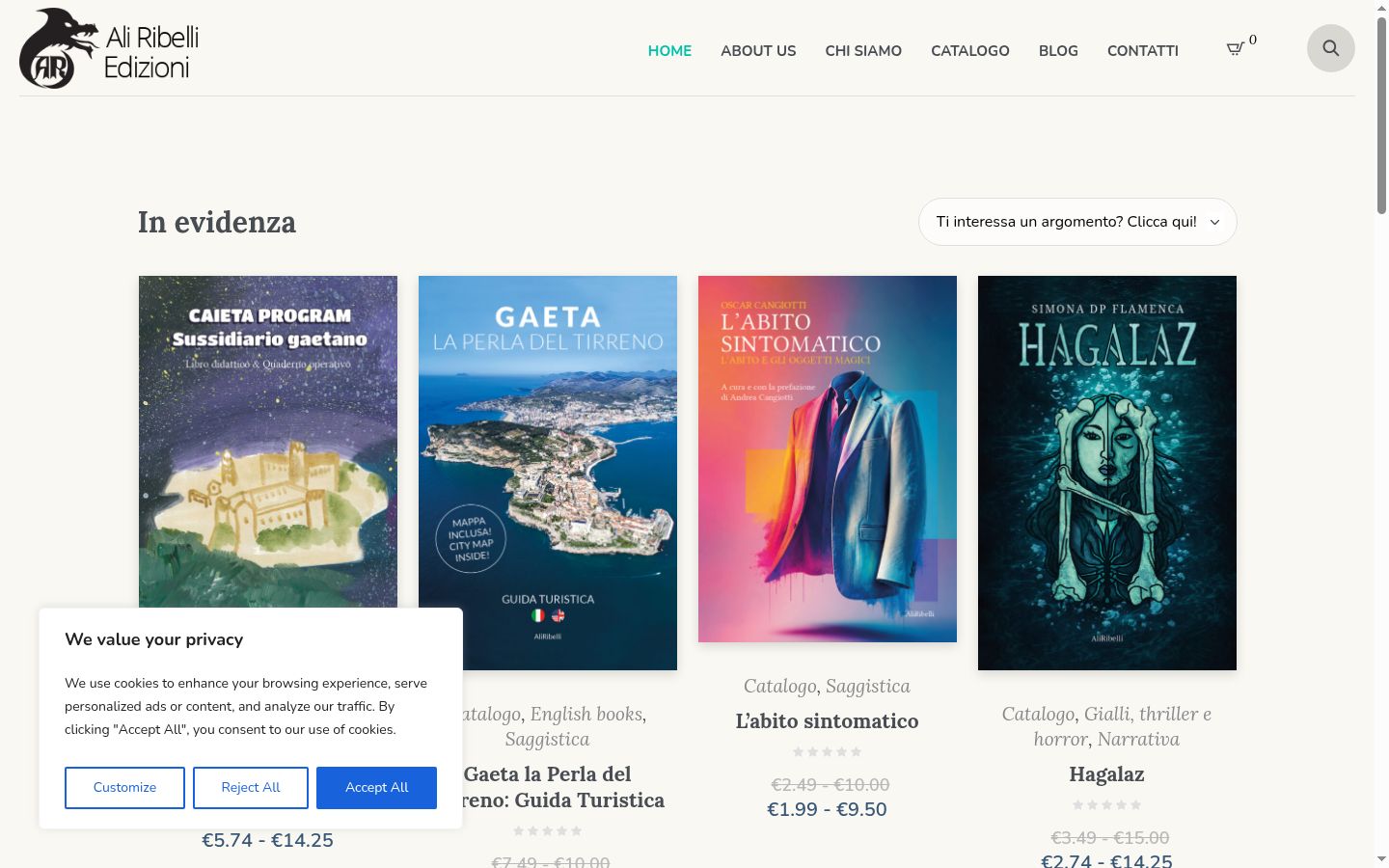Screen dimensions: 1389x868
Task: Click the price €1.99 - €9.50
Action: coord(828,809)
